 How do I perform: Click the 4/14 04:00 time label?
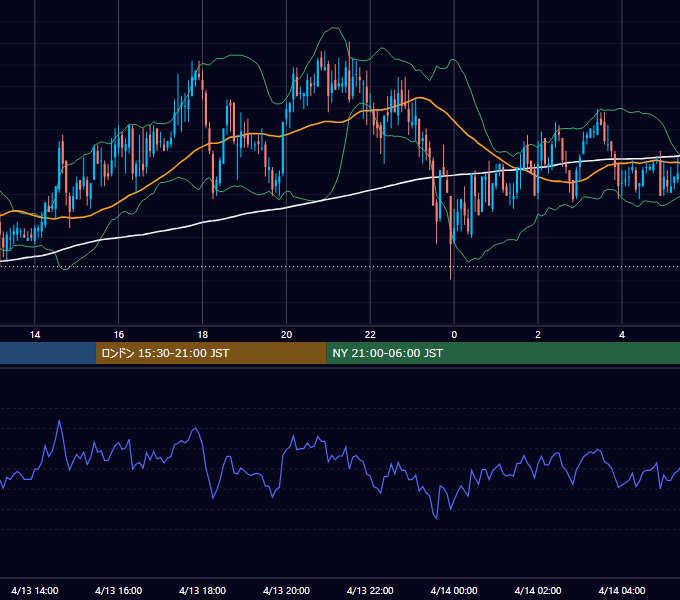pos(622,590)
